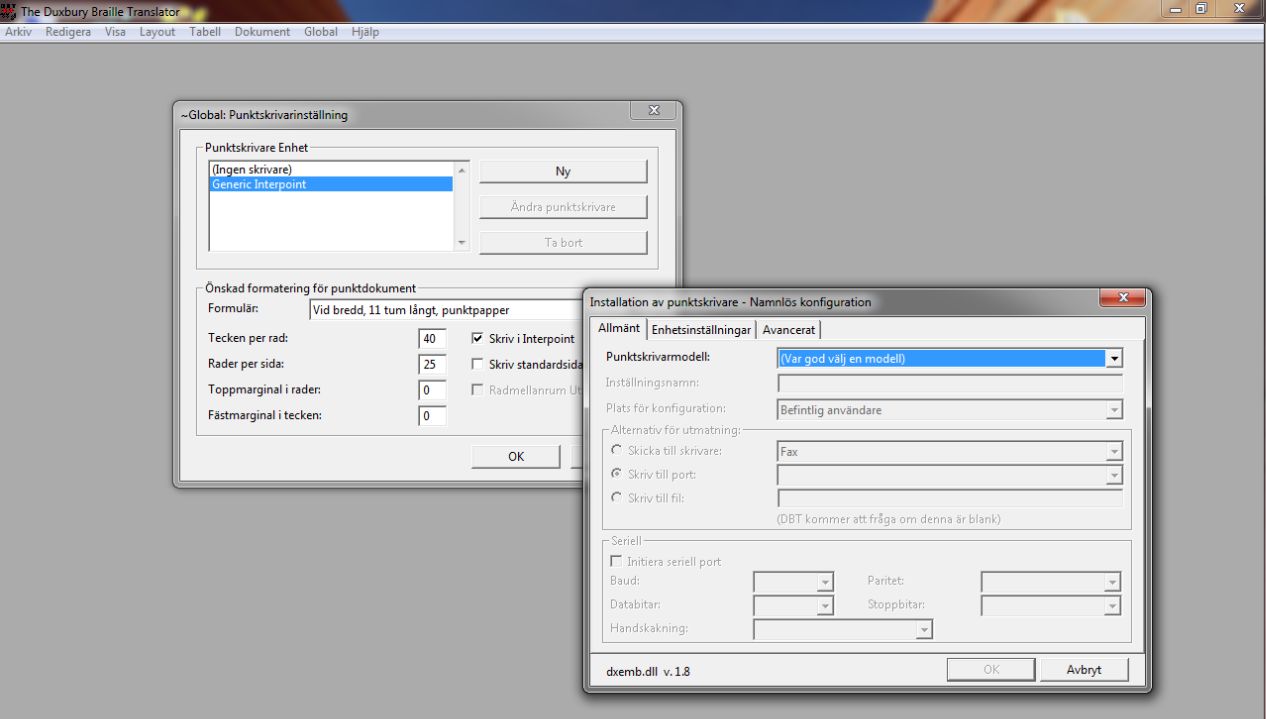Select the Skicka till skrivare radio button
Image resolution: width=1266 pixels, height=719 pixels.
click(x=616, y=451)
